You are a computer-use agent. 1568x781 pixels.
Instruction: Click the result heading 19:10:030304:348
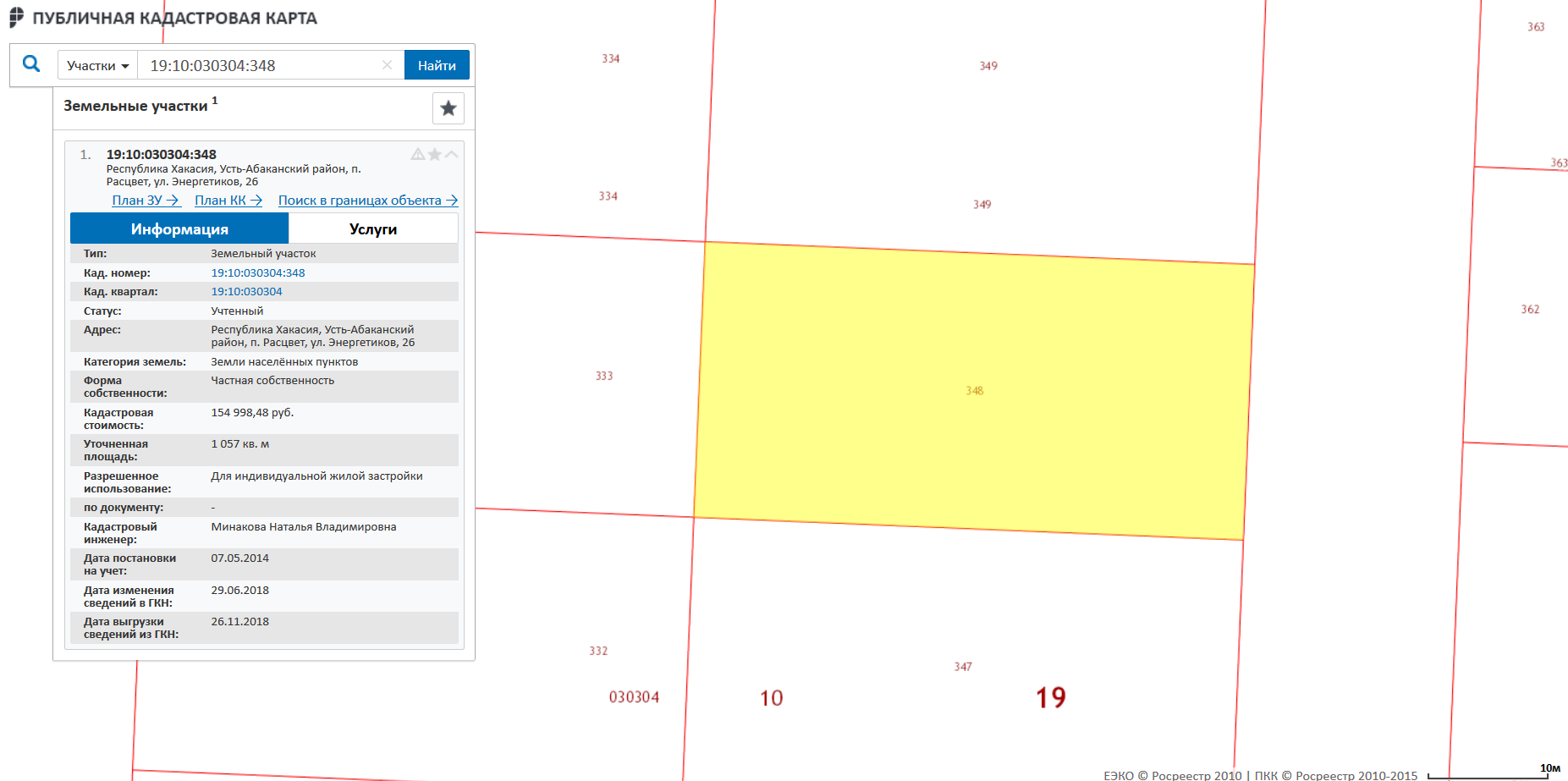tap(162, 154)
